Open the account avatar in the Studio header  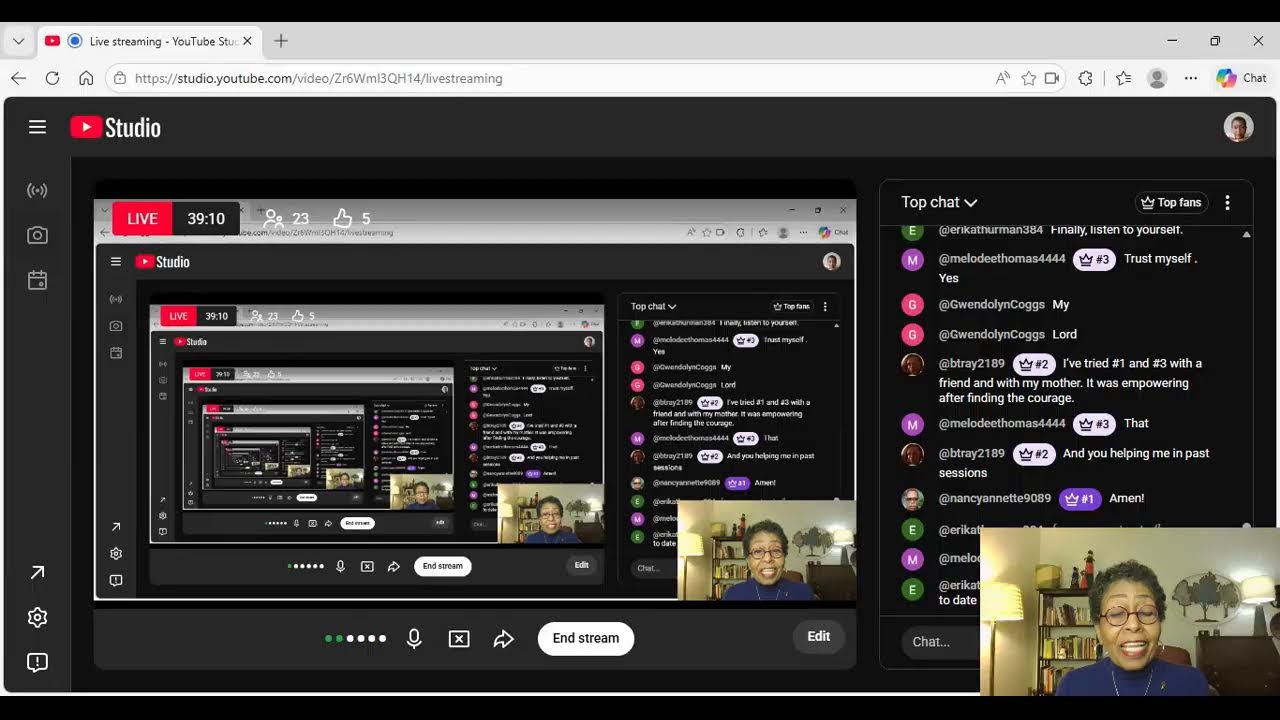(x=1238, y=127)
